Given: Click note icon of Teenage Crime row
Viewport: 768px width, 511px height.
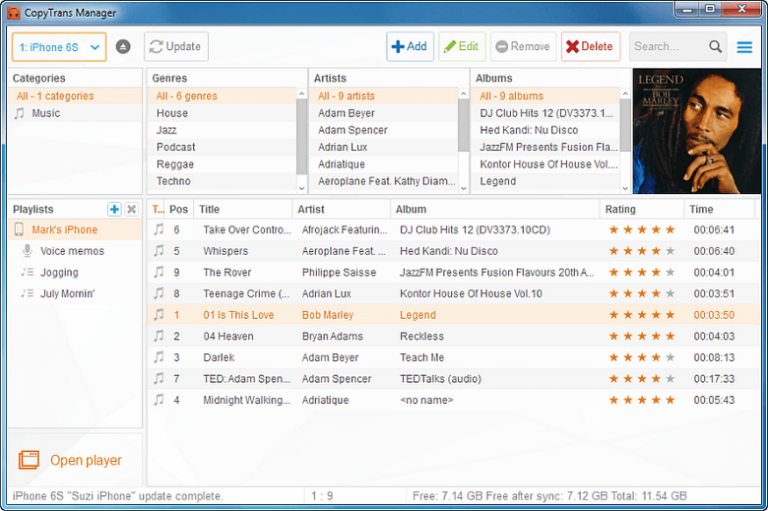Looking at the screenshot, I should [159, 293].
